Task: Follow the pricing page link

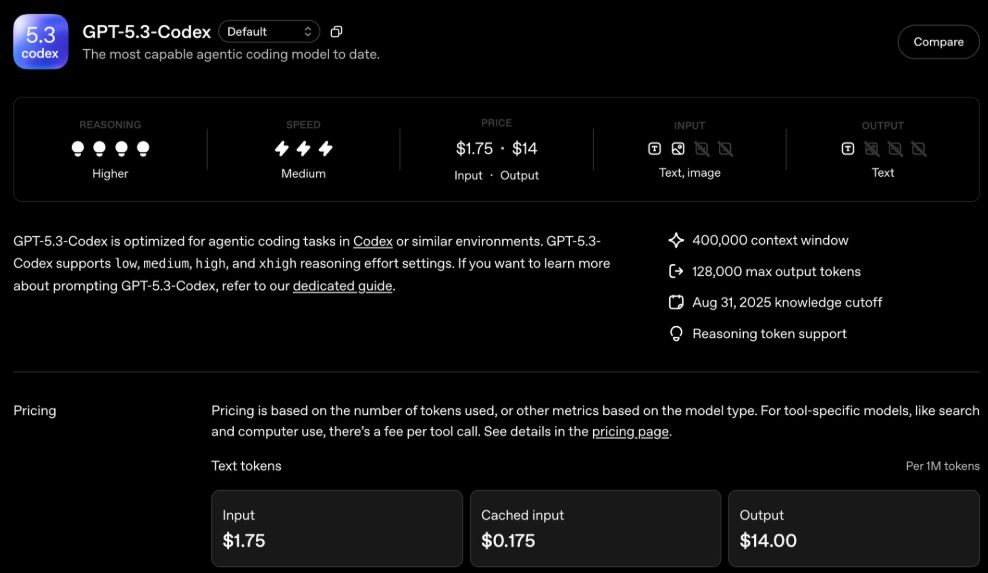Action: click(x=629, y=432)
